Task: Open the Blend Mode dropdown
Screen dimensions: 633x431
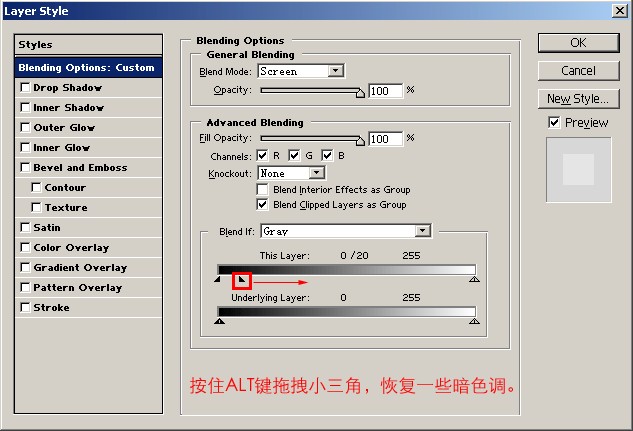Action: tap(335, 71)
